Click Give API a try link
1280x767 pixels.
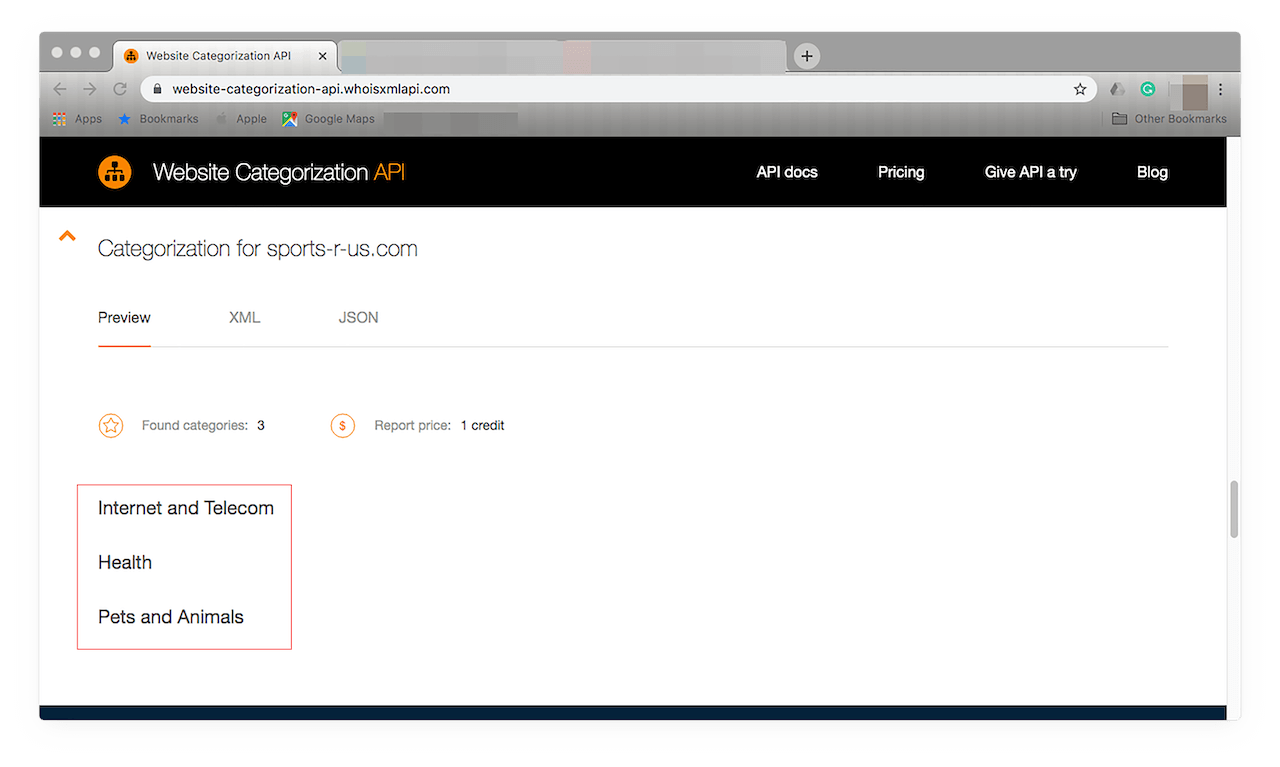coord(1030,172)
